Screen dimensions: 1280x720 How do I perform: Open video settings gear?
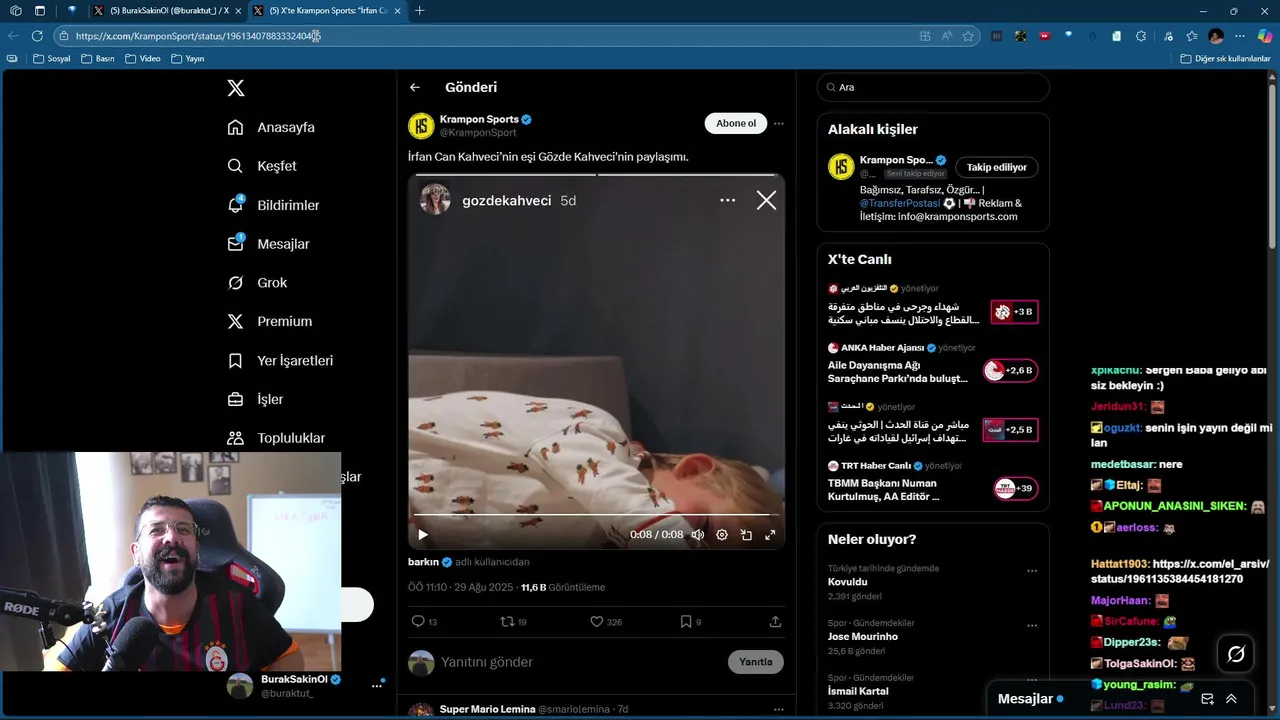coord(722,535)
